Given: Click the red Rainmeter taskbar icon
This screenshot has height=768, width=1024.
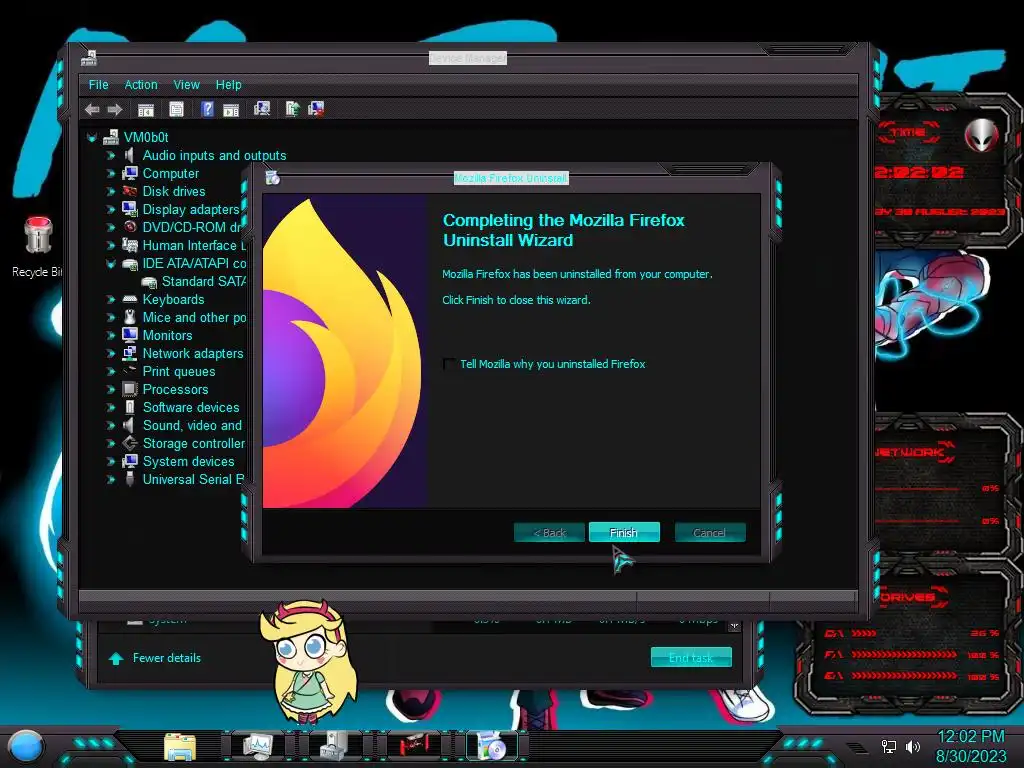Looking at the screenshot, I should (413, 746).
